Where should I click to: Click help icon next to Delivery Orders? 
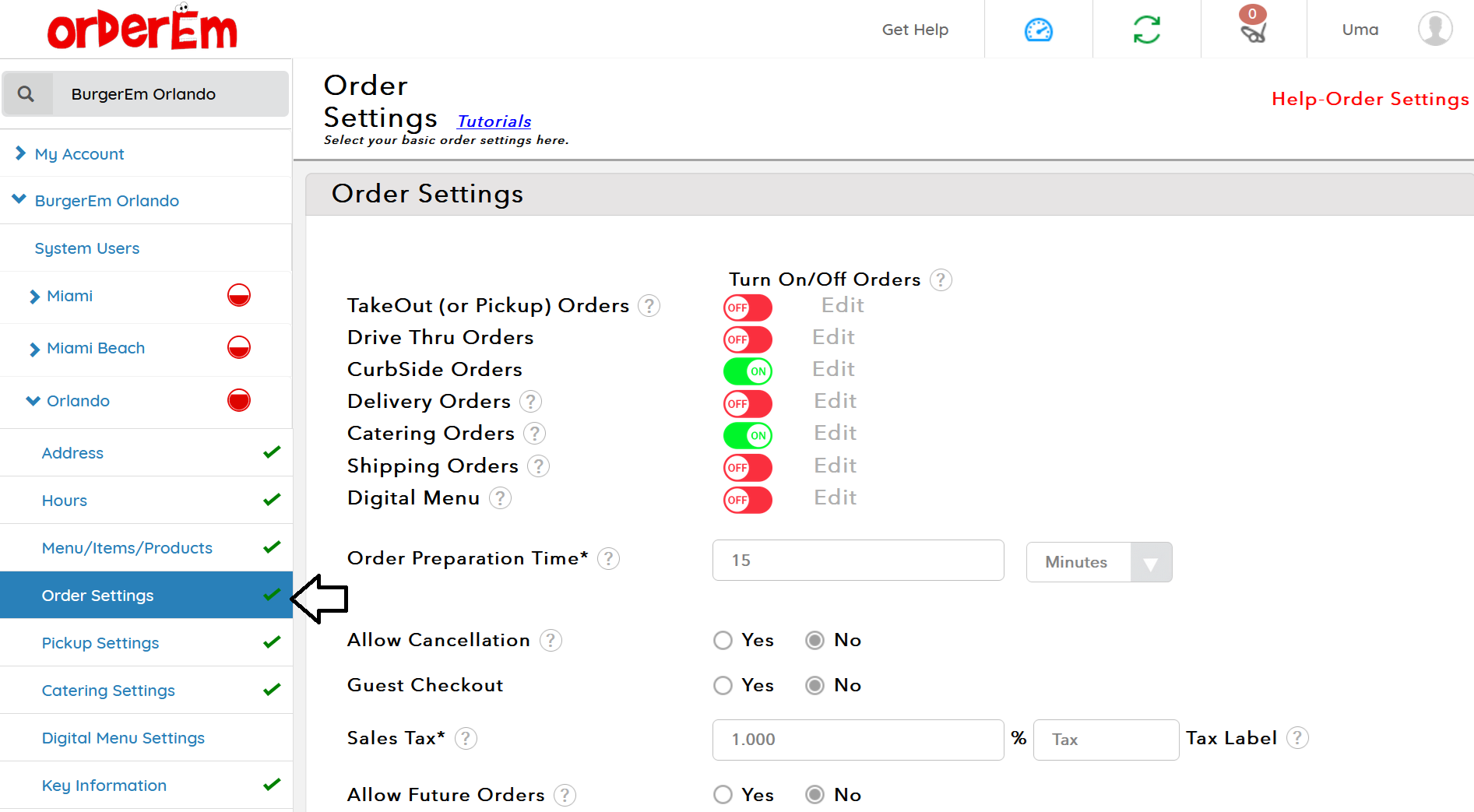[x=530, y=402]
